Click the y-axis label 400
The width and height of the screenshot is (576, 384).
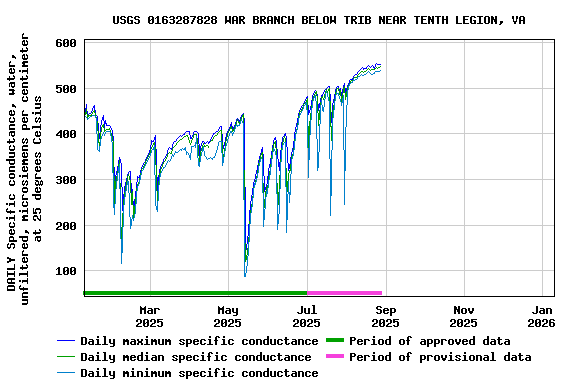click(66, 134)
